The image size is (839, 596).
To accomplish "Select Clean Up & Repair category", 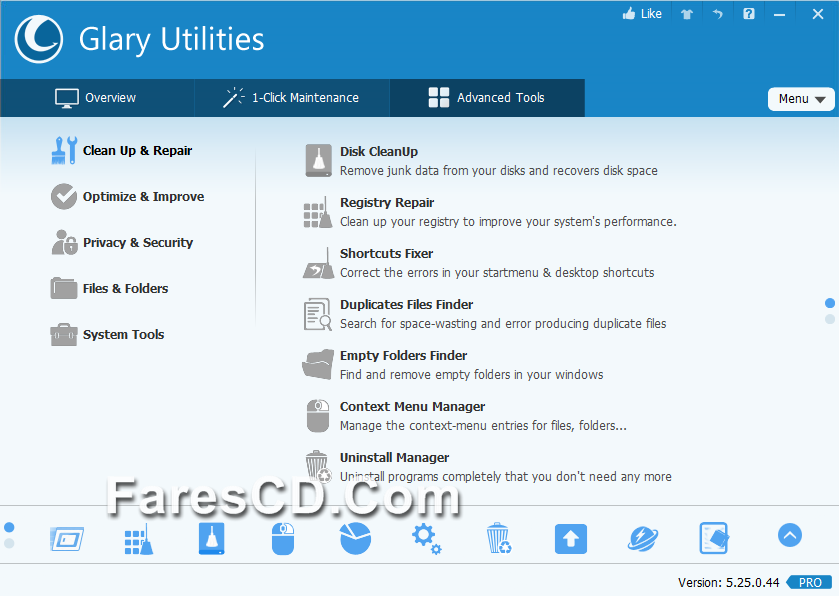I will click(x=137, y=151).
